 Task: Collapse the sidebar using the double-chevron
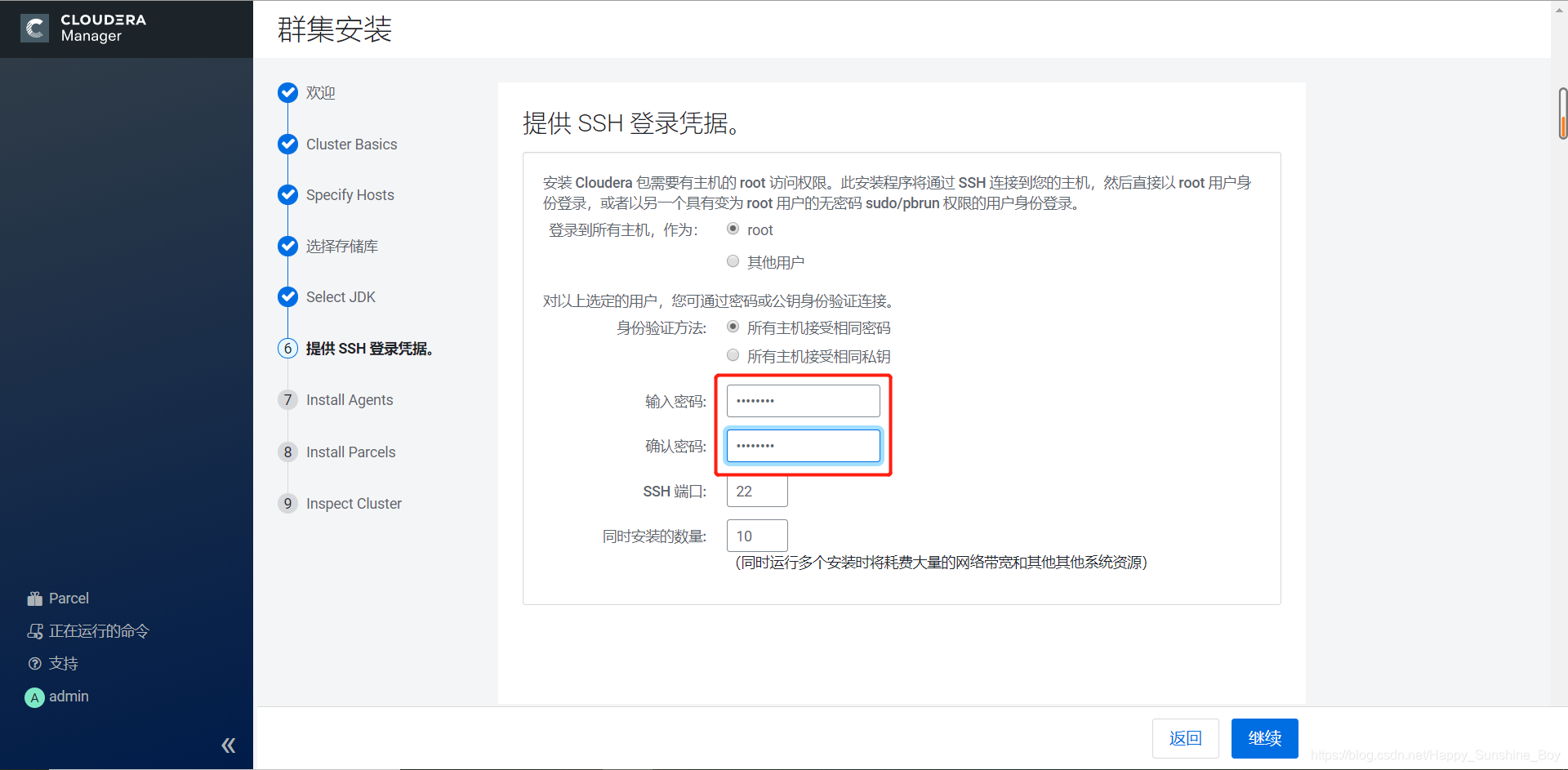(x=229, y=745)
